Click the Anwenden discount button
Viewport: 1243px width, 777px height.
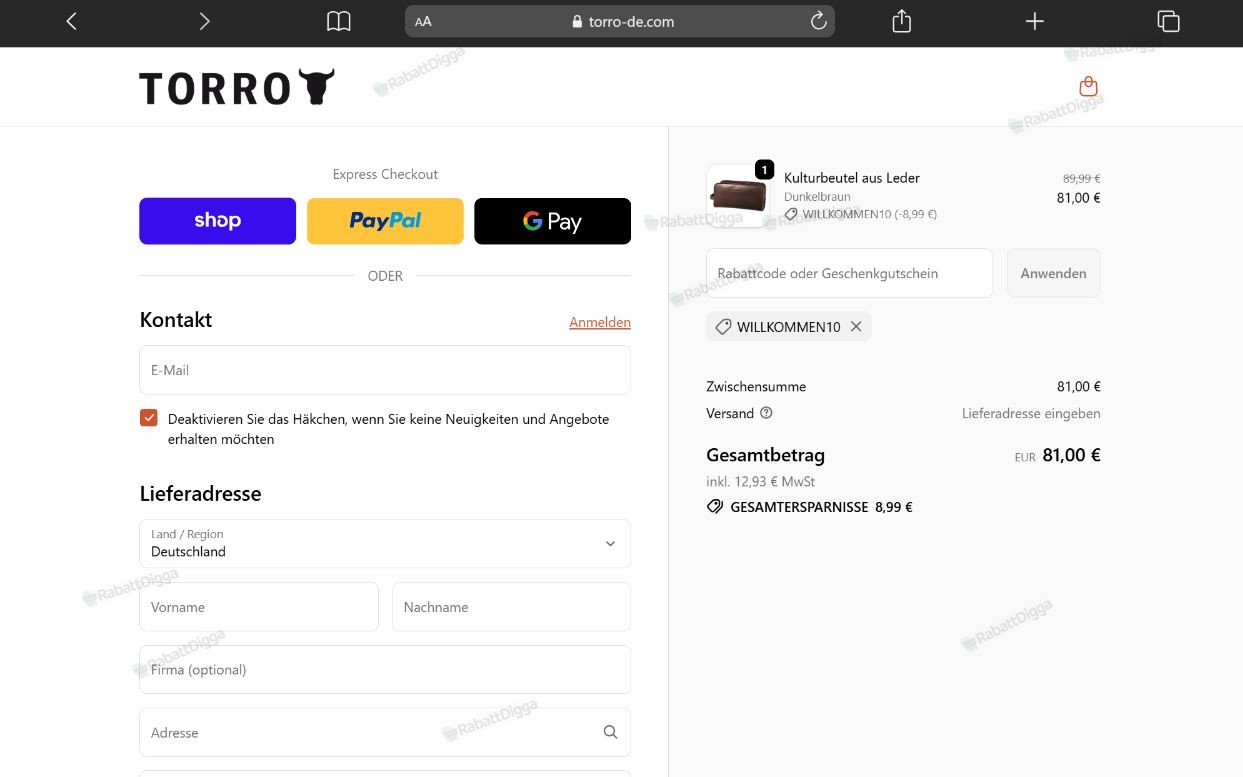point(1053,273)
